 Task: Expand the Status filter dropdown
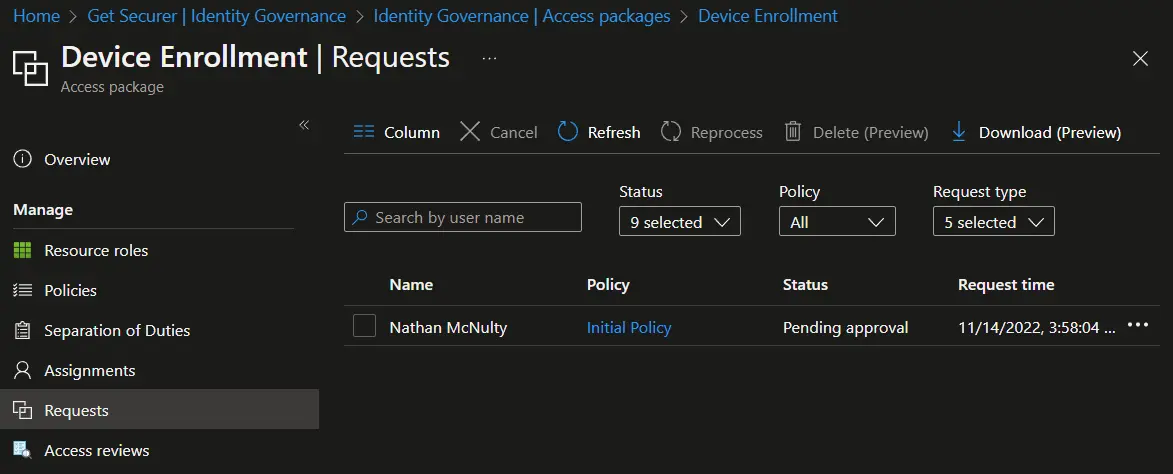point(679,222)
